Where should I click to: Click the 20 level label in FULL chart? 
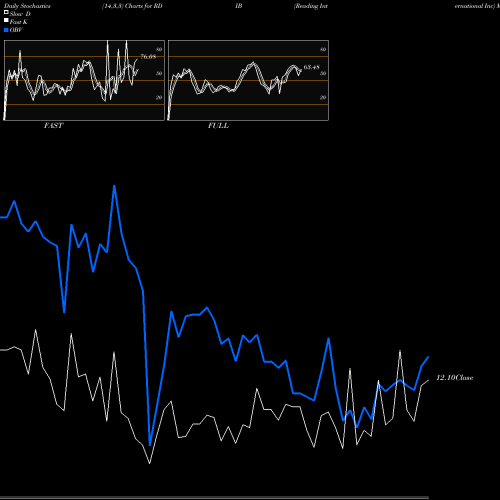(x=323, y=97)
